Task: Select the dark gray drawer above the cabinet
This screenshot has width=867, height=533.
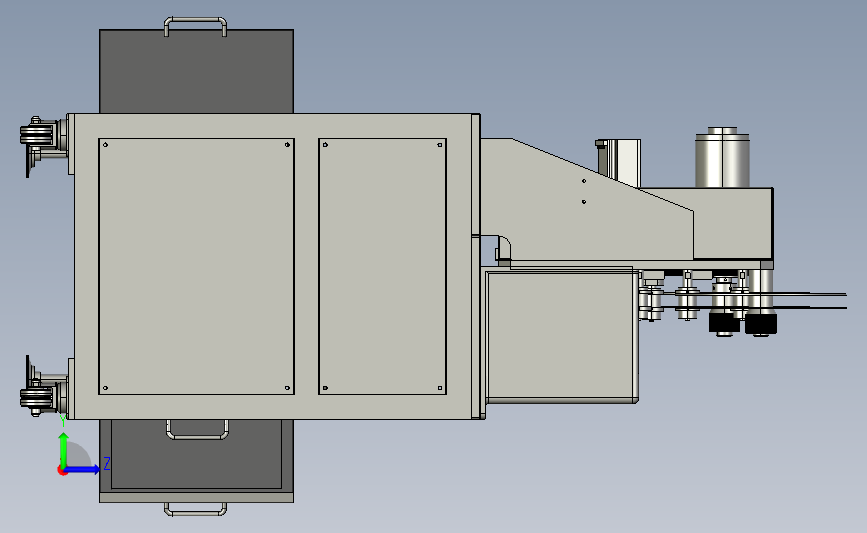Action: 196,71
